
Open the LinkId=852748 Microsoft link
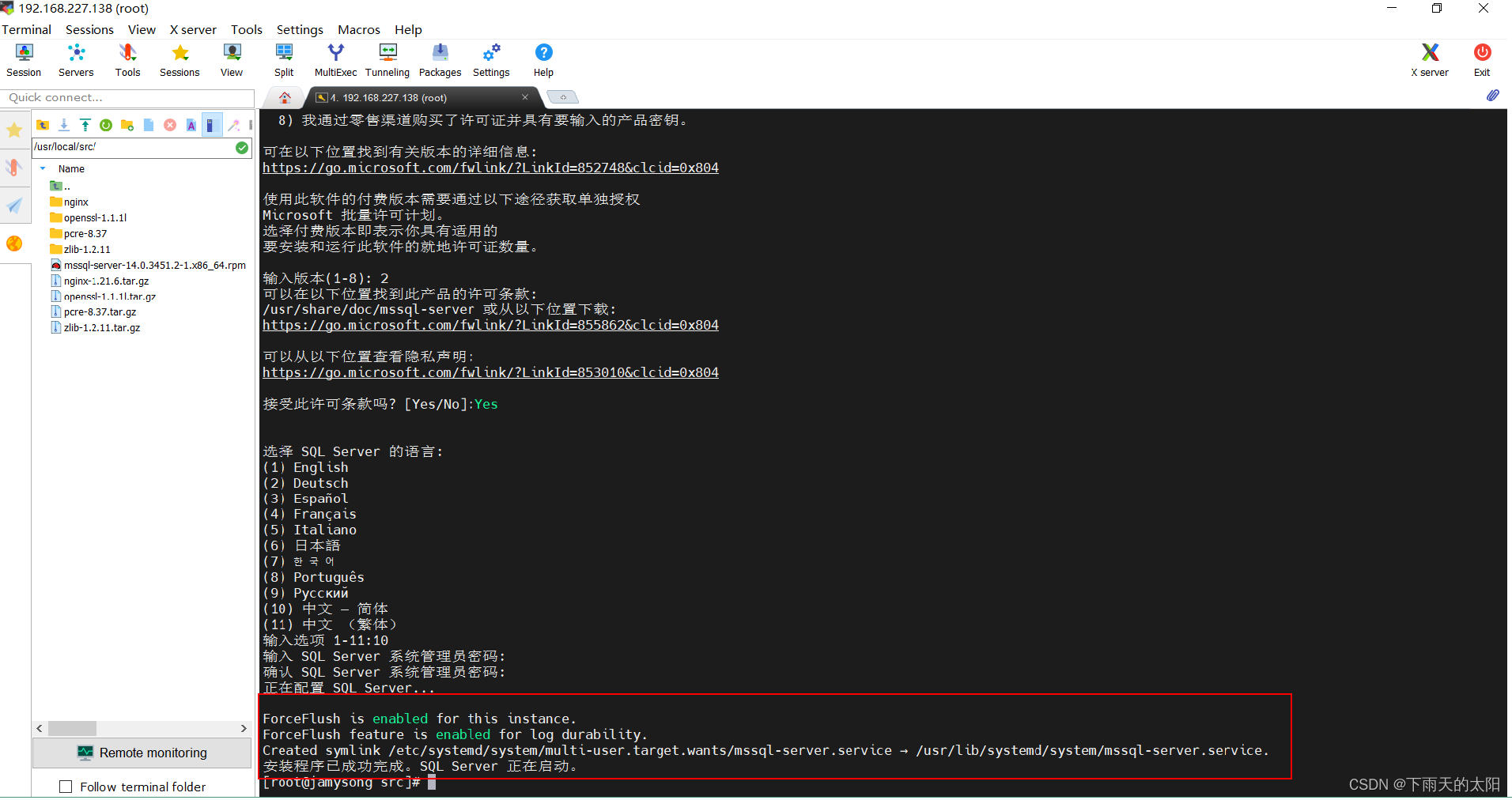pos(490,168)
